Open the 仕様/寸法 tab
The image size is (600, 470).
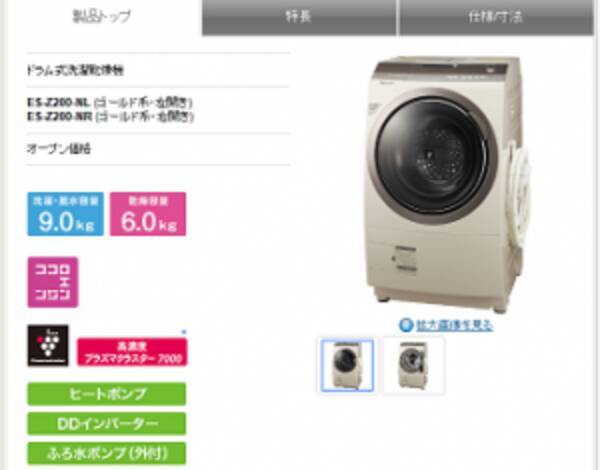click(496, 17)
